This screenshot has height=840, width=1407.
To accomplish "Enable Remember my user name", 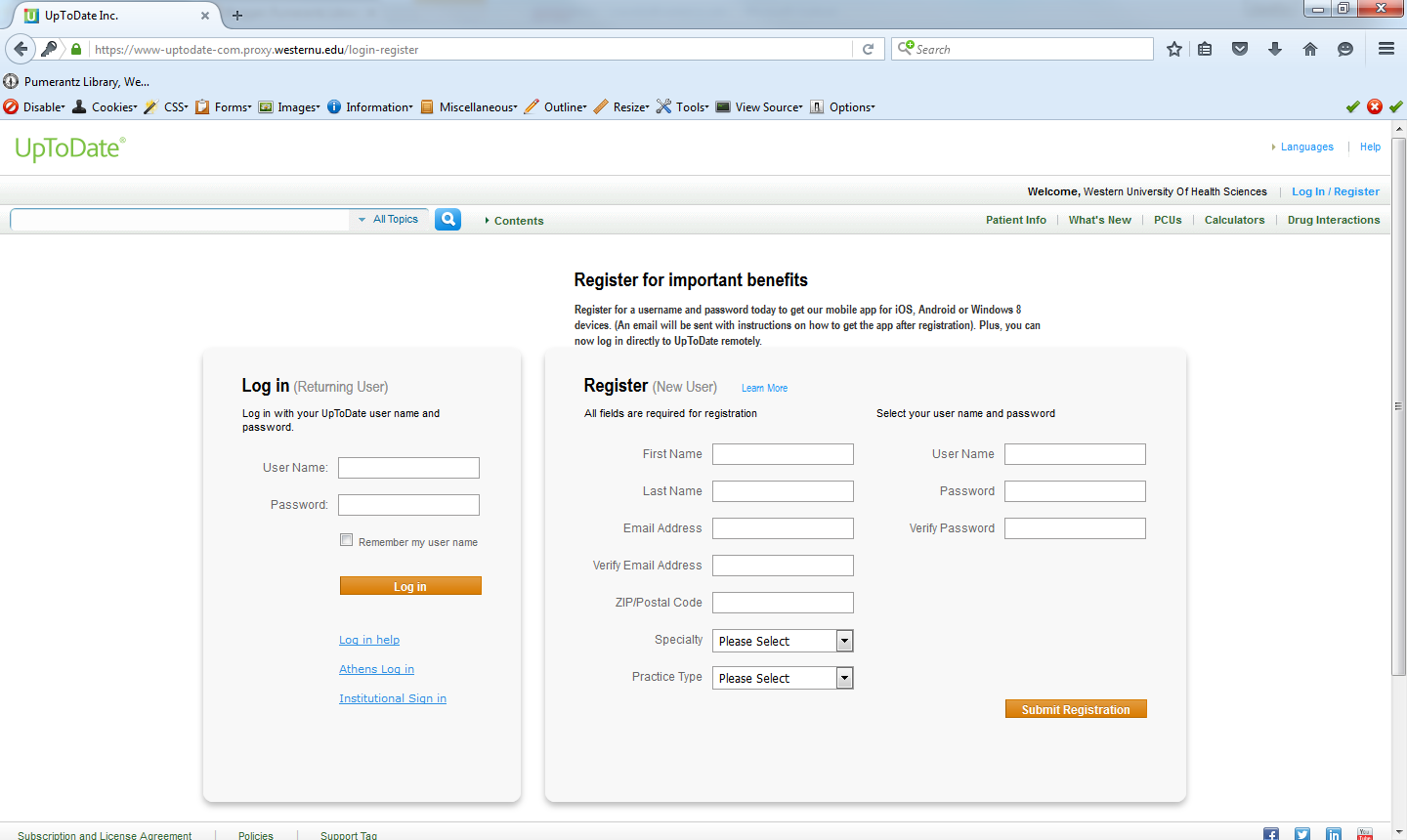I will pyautogui.click(x=346, y=538).
